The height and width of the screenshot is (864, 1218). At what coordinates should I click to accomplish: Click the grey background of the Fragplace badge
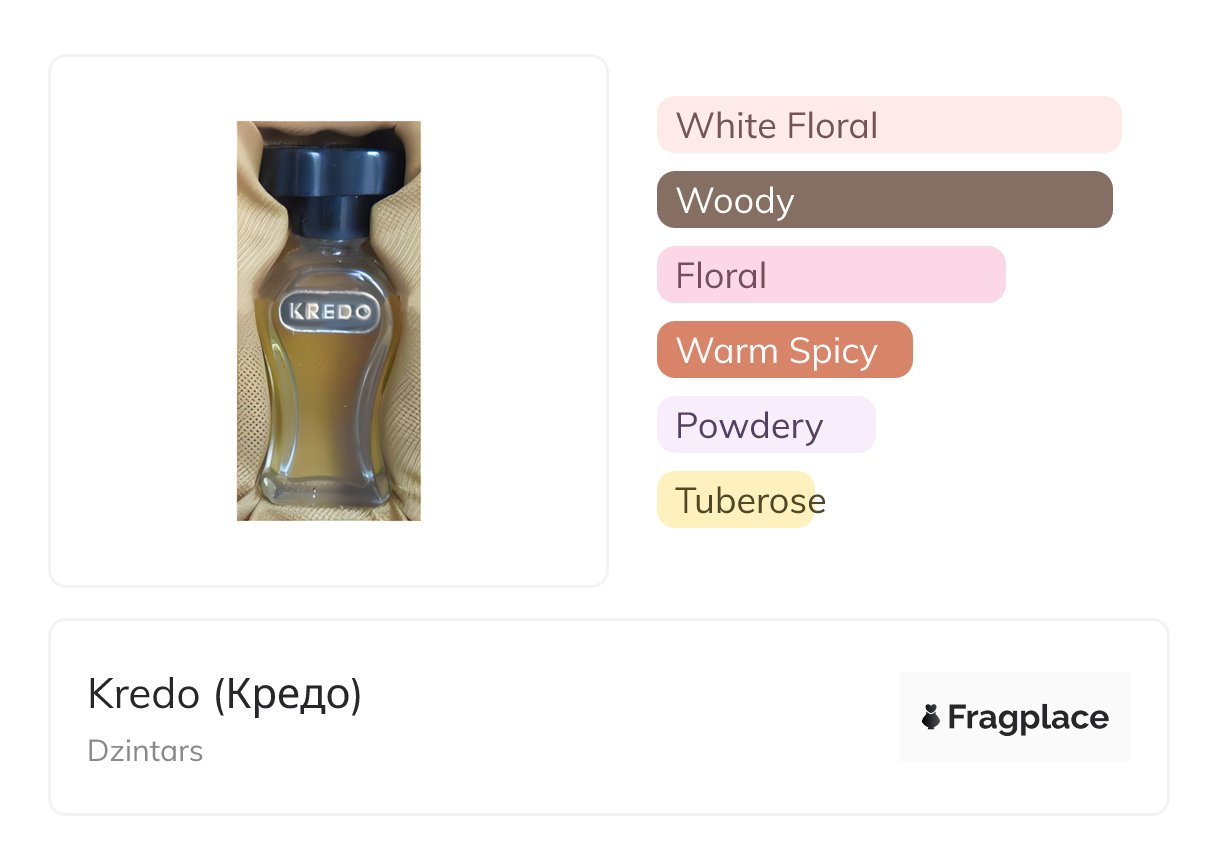point(1015,685)
